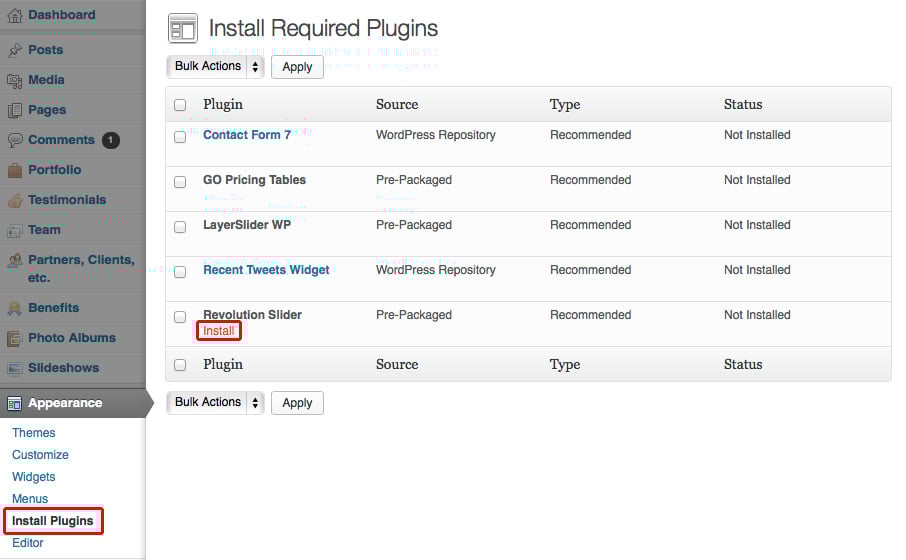
Task: Open the bottom Bulk Actions dropdown
Action: (x=214, y=403)
